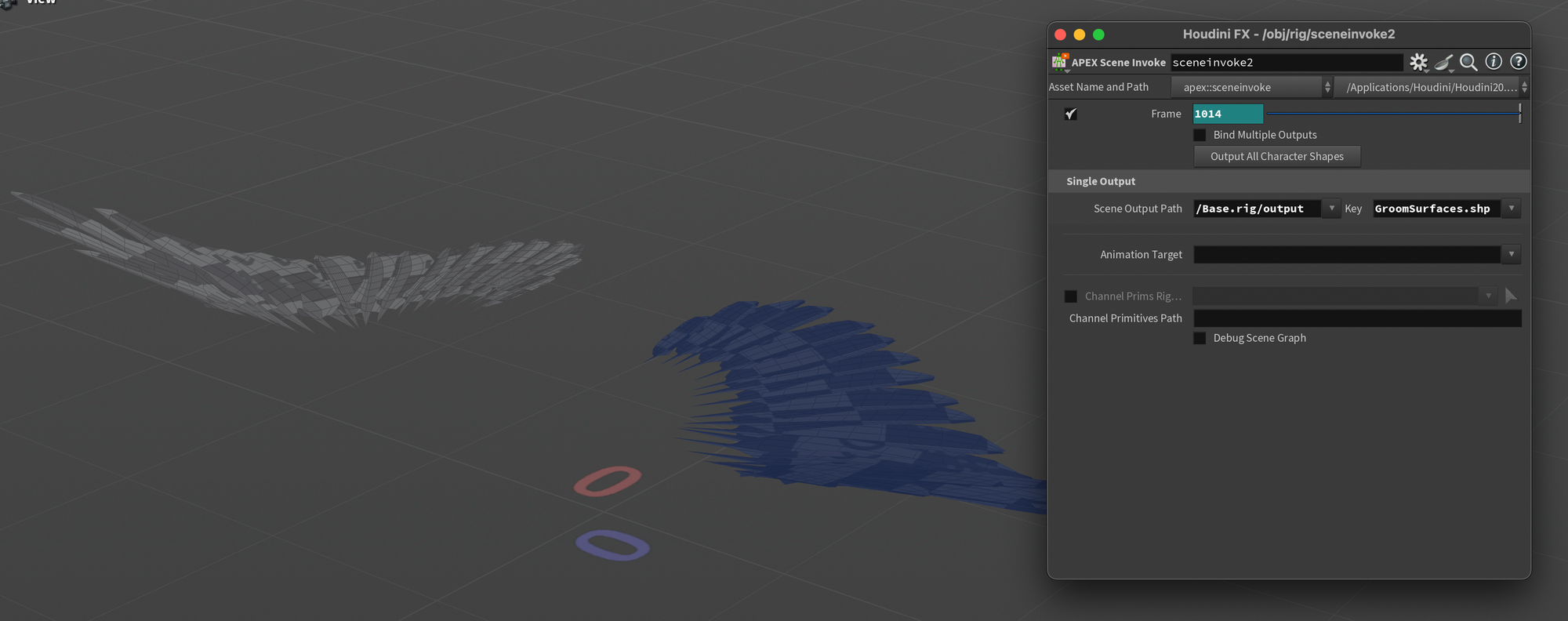This screenshot has width=1568, height=621.
Task: Click the Channel Primitives Path label
Action: tap(1126, 318)
